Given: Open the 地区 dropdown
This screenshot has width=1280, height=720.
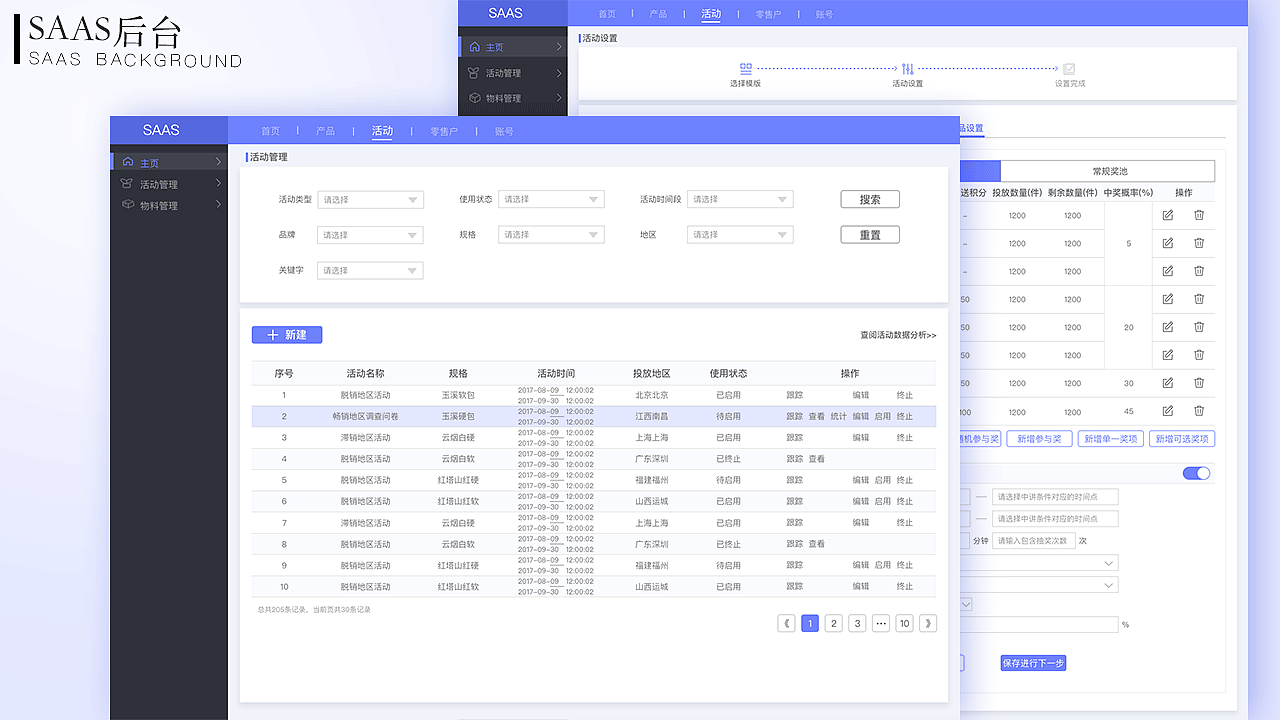Looking at the screenshot, I should (x=740, y=235).
